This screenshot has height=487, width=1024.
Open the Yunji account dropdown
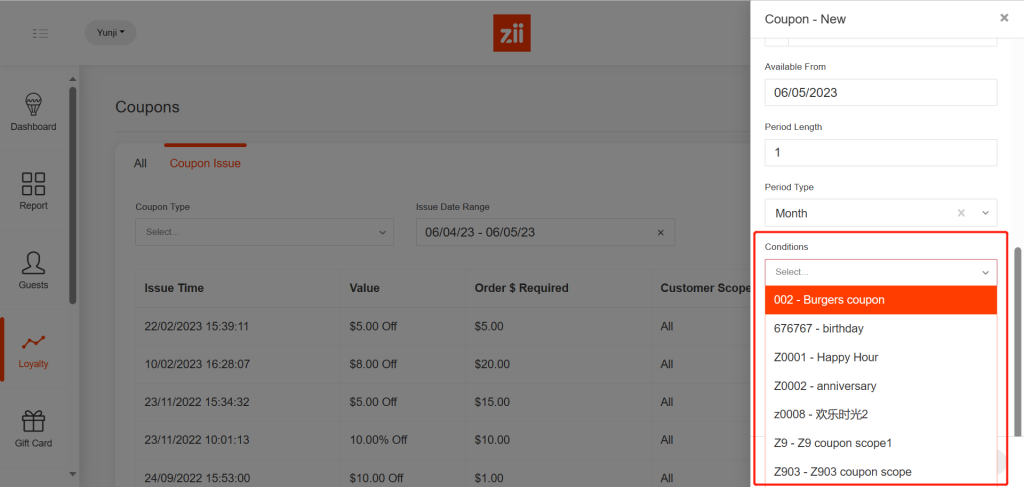110,33
